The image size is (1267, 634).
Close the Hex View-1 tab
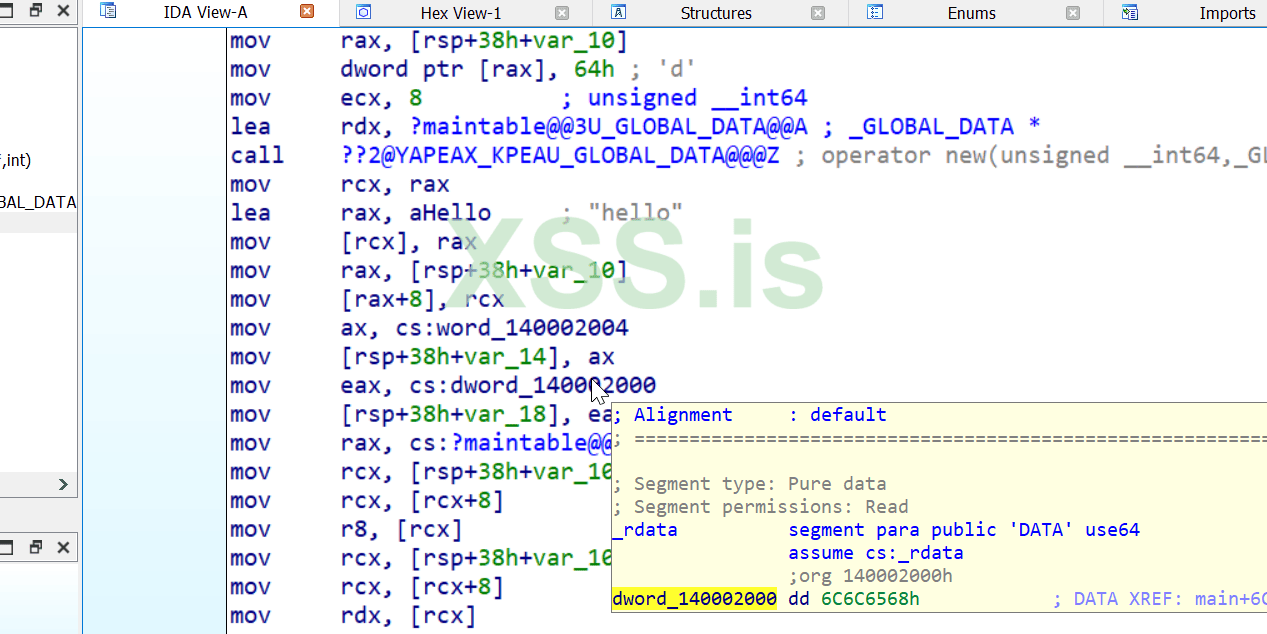[x=562, y=13]
